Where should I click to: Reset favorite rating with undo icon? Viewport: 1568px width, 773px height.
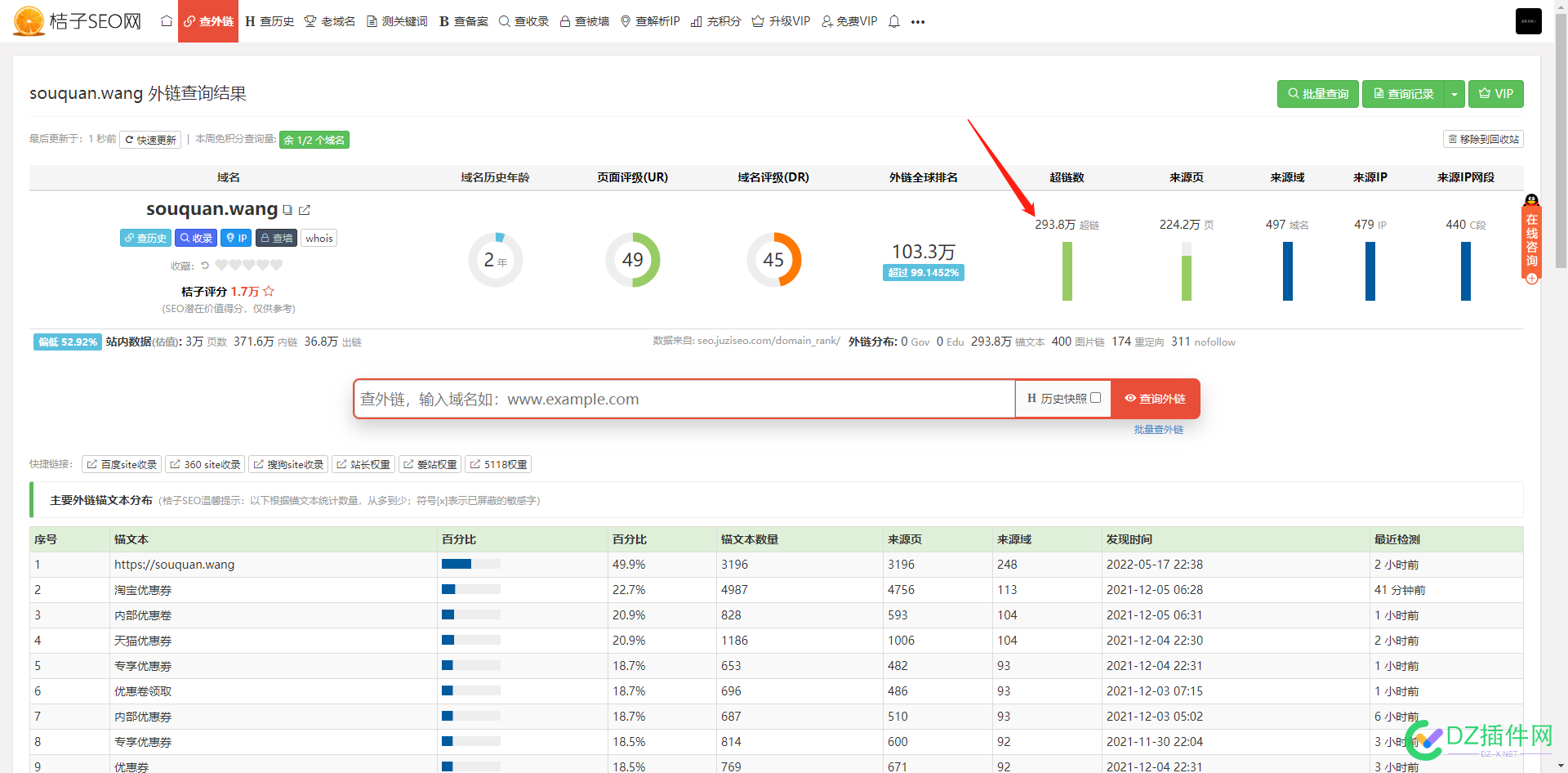tap(205, 265)
